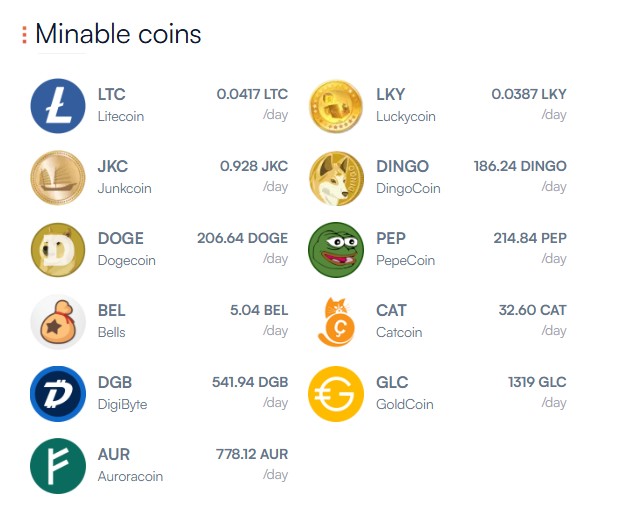This screenshot has width=619, height=515.
Task: Click the Dogecoin Shiba icon
Action: coord(58,250)
